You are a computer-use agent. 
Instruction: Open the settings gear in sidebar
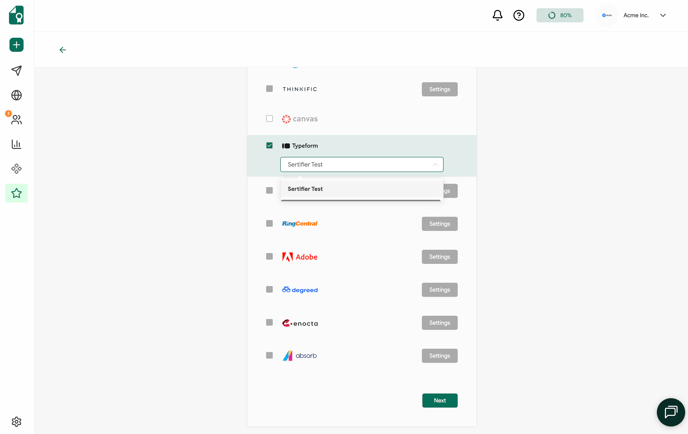click(x=16, y=422)
